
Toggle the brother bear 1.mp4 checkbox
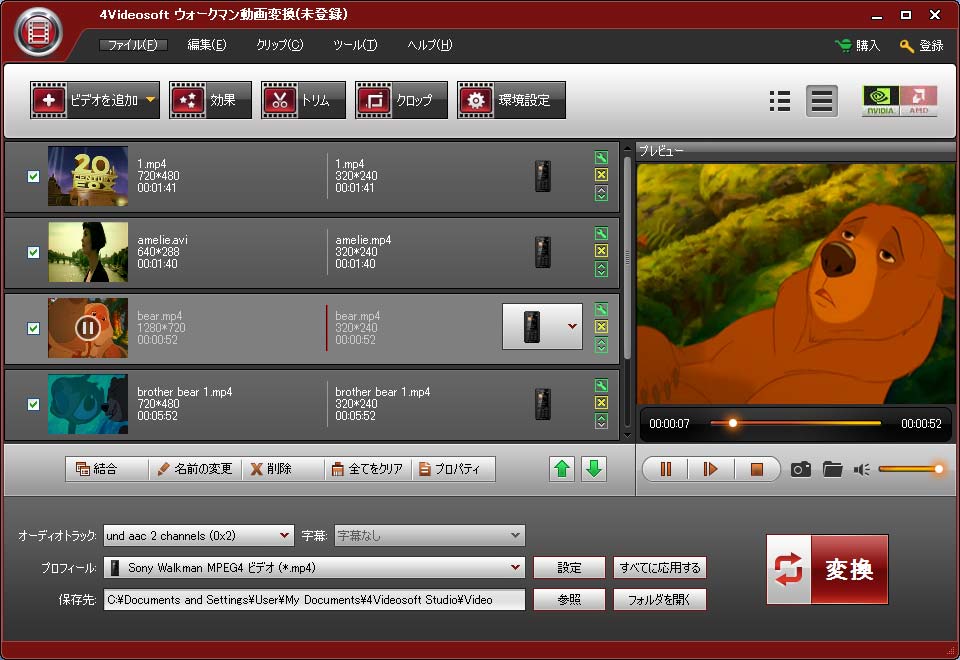(33, 404)
